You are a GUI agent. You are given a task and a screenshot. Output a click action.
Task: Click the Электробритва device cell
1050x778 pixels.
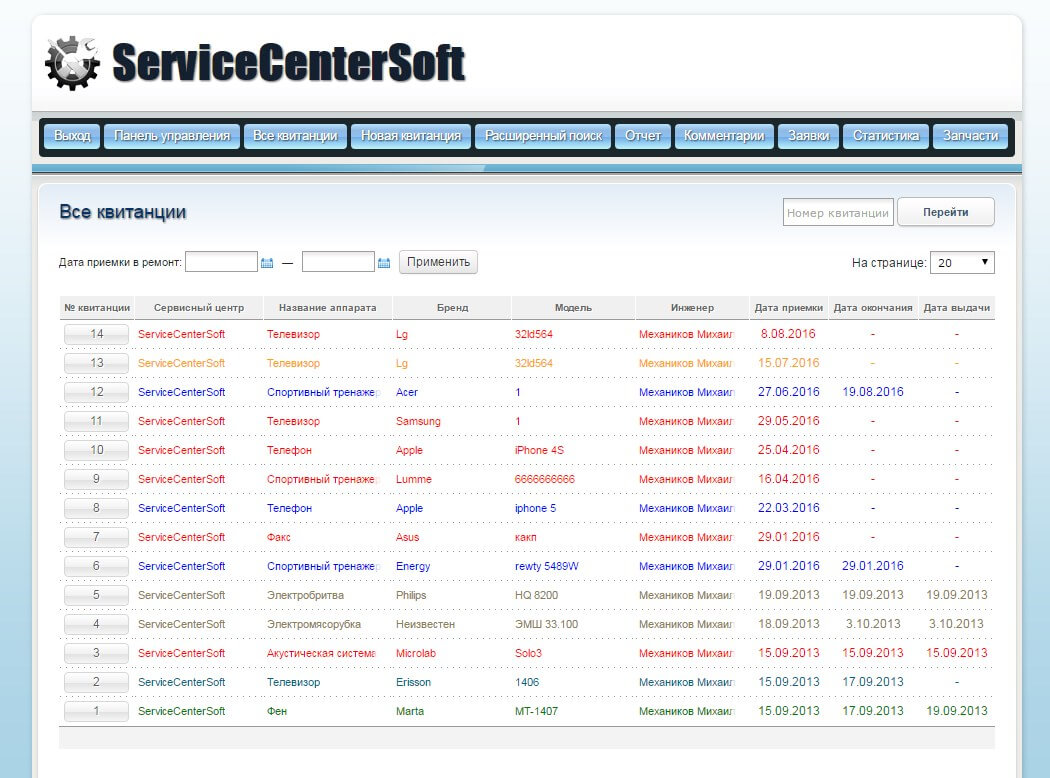(305, 595)
